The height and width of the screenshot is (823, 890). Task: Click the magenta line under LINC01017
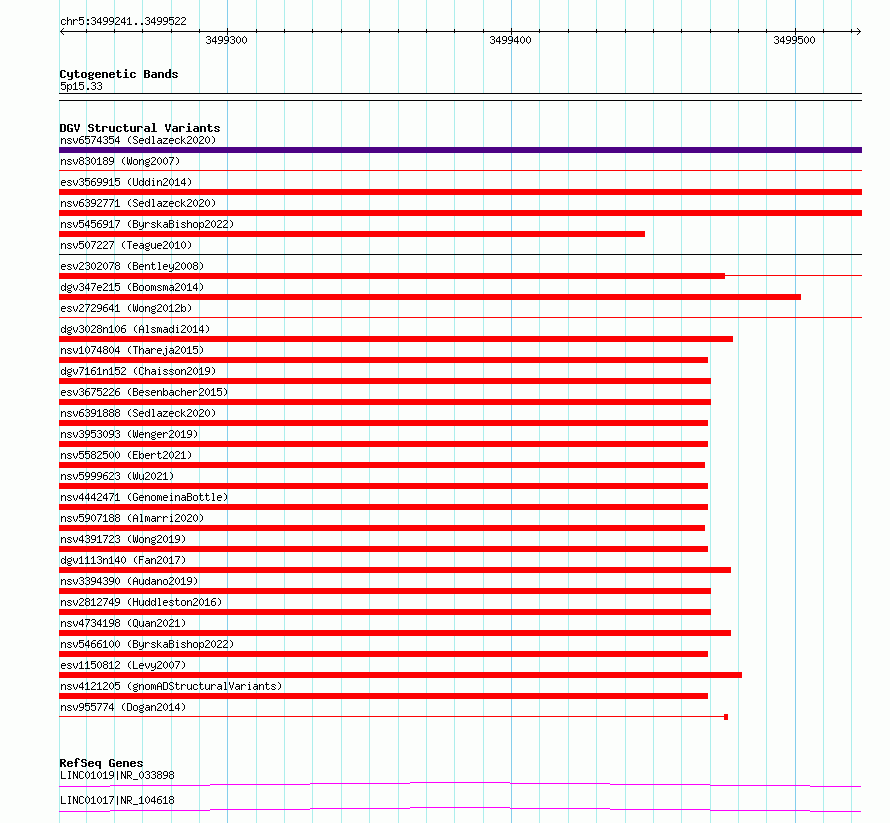click(x=460, y=809)
